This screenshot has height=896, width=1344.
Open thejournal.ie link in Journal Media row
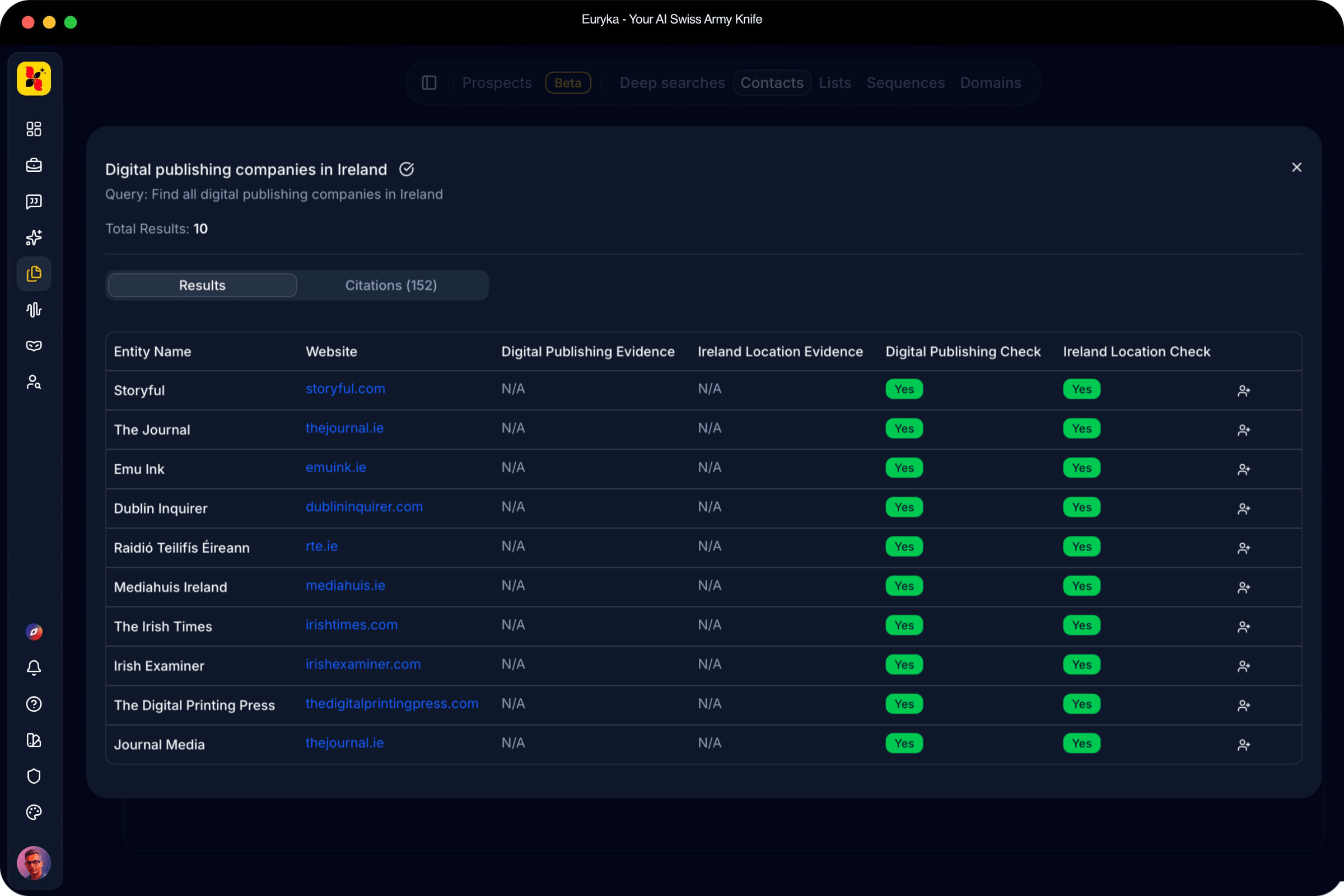coord(344,744)
